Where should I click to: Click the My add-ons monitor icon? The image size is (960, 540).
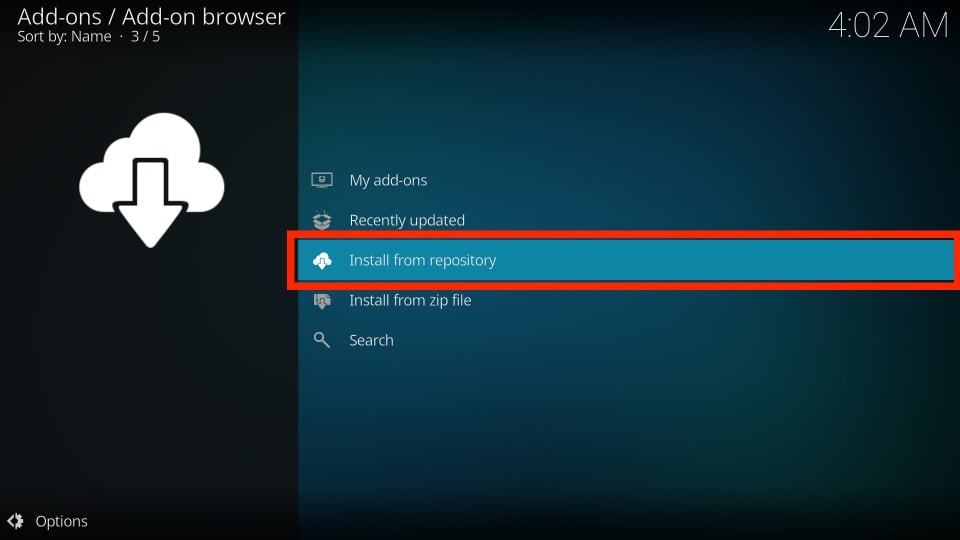[x=321, y=180]
